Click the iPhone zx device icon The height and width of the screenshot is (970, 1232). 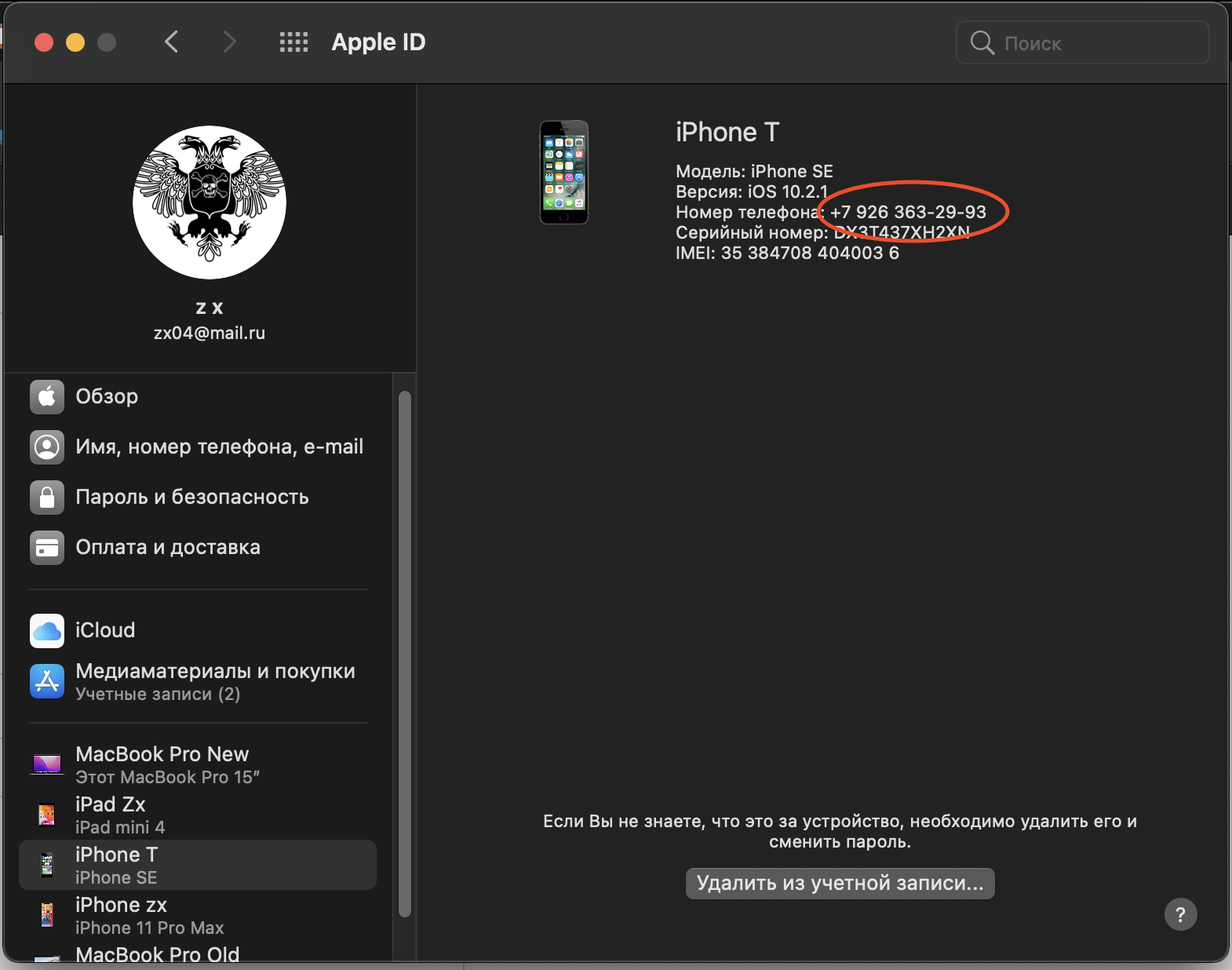[47, 915]
